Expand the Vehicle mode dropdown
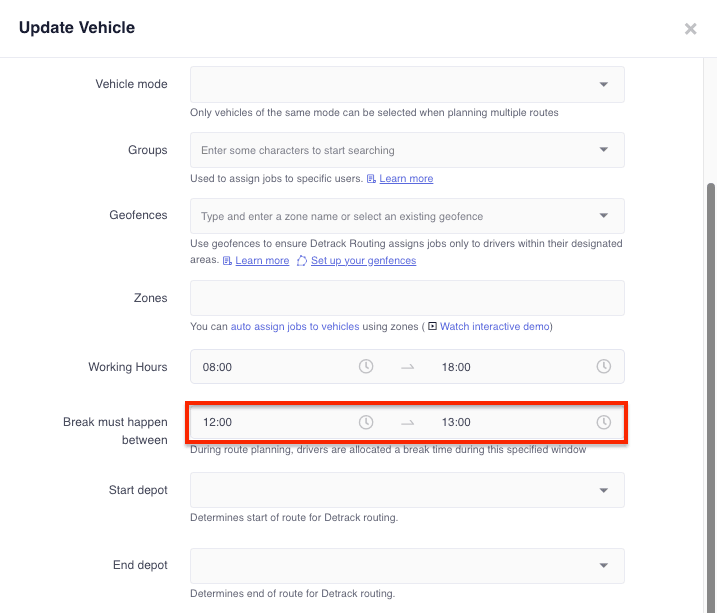This screenshot has width=717, height=613. pyautogui.click(x=407, y=85)
